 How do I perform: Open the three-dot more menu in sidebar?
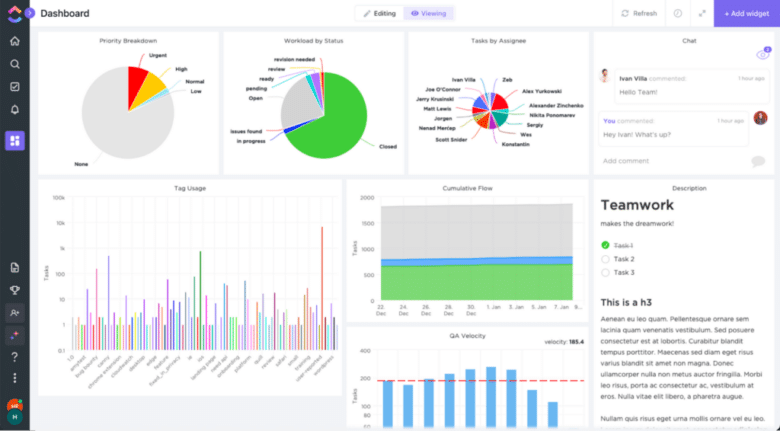pos(14,378)
